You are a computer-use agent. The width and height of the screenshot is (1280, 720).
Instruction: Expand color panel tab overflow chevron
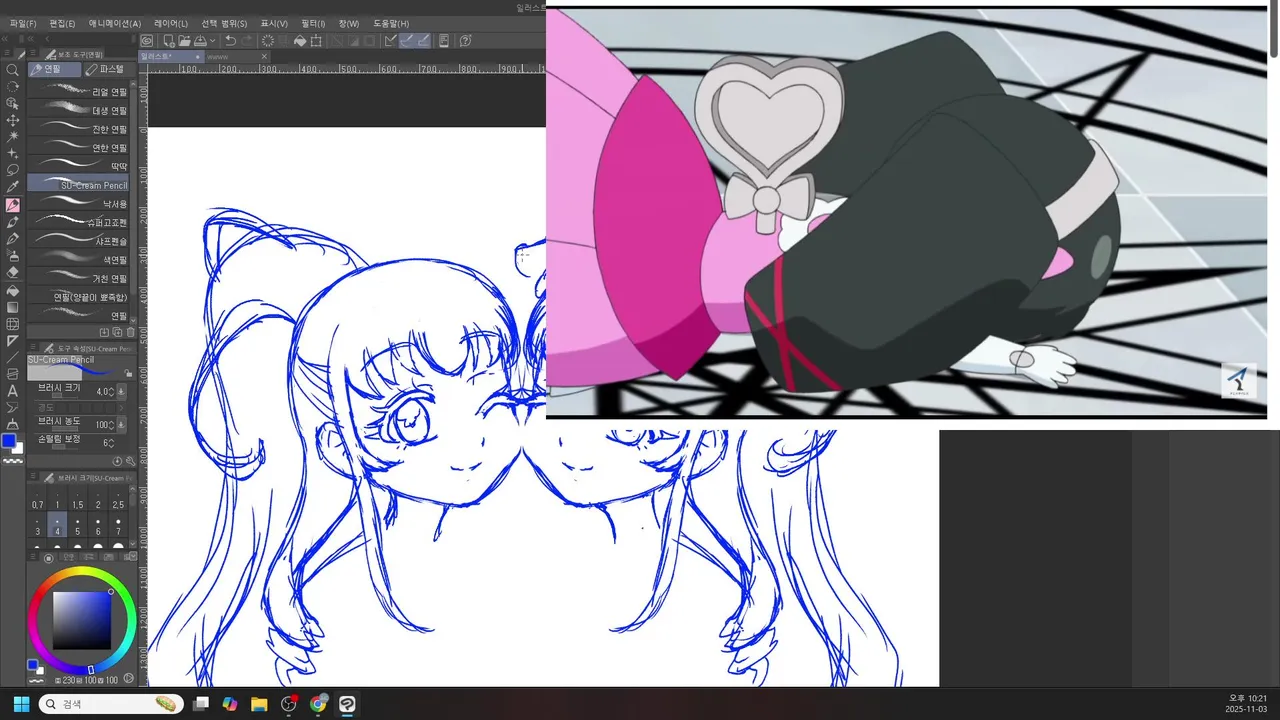(133, 556)
